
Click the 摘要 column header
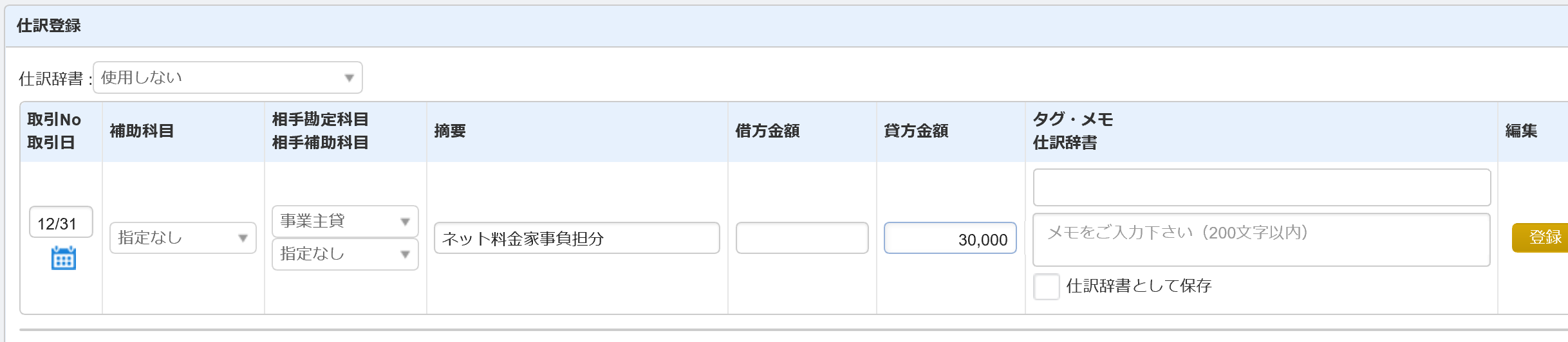450,131
